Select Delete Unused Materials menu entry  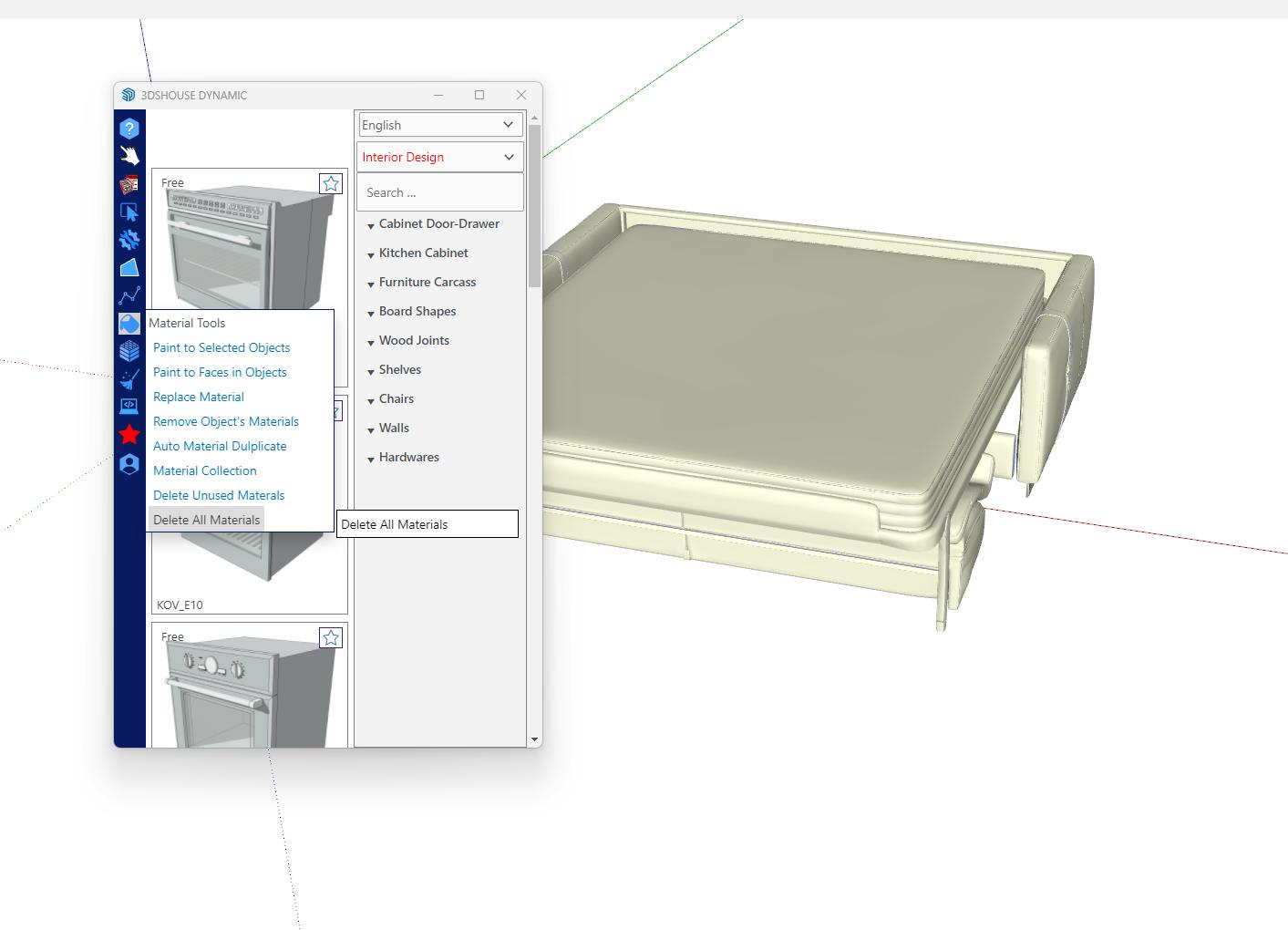219,496
